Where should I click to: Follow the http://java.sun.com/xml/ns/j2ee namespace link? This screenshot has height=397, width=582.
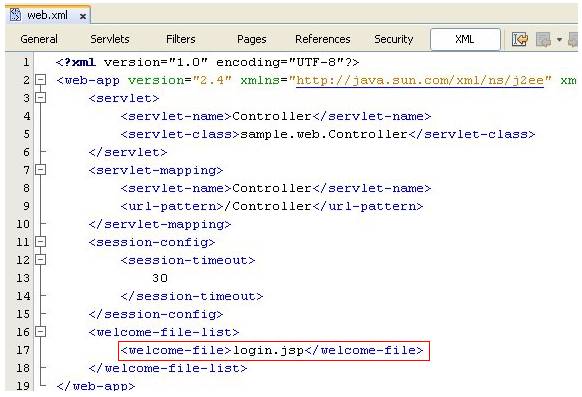click(420, 81)
